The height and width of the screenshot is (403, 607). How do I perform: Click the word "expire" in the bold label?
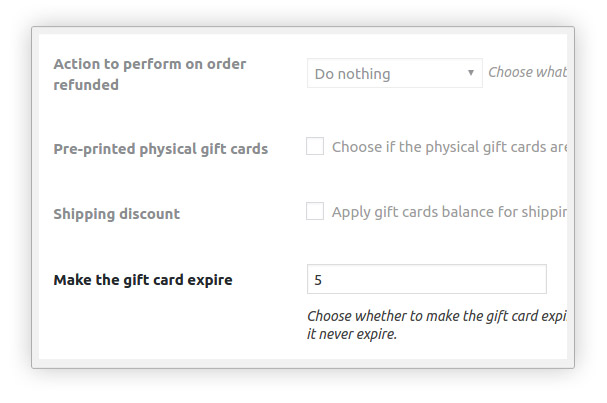coord(208,280)
